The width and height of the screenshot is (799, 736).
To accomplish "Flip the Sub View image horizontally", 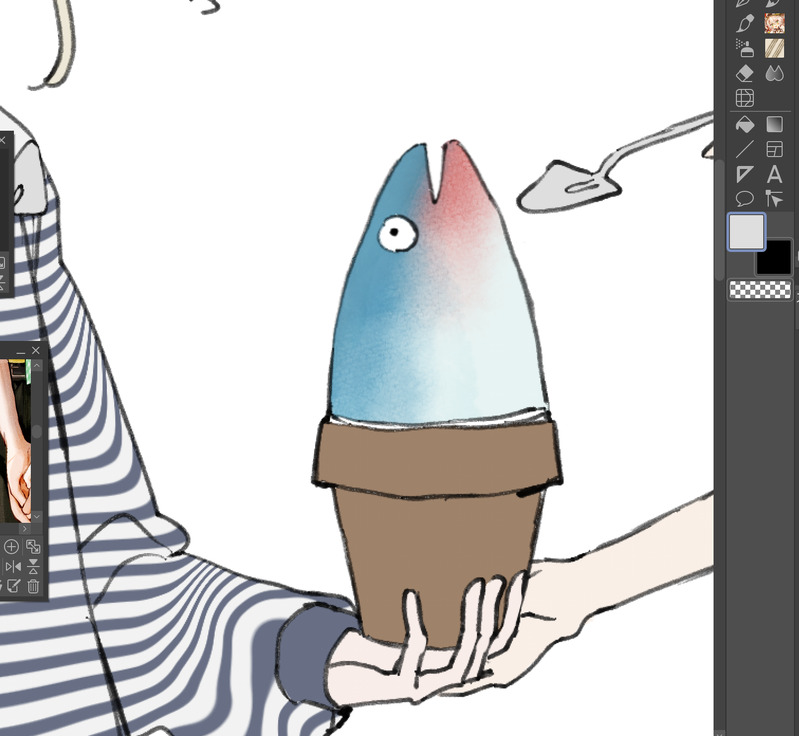I will (13, 567).
